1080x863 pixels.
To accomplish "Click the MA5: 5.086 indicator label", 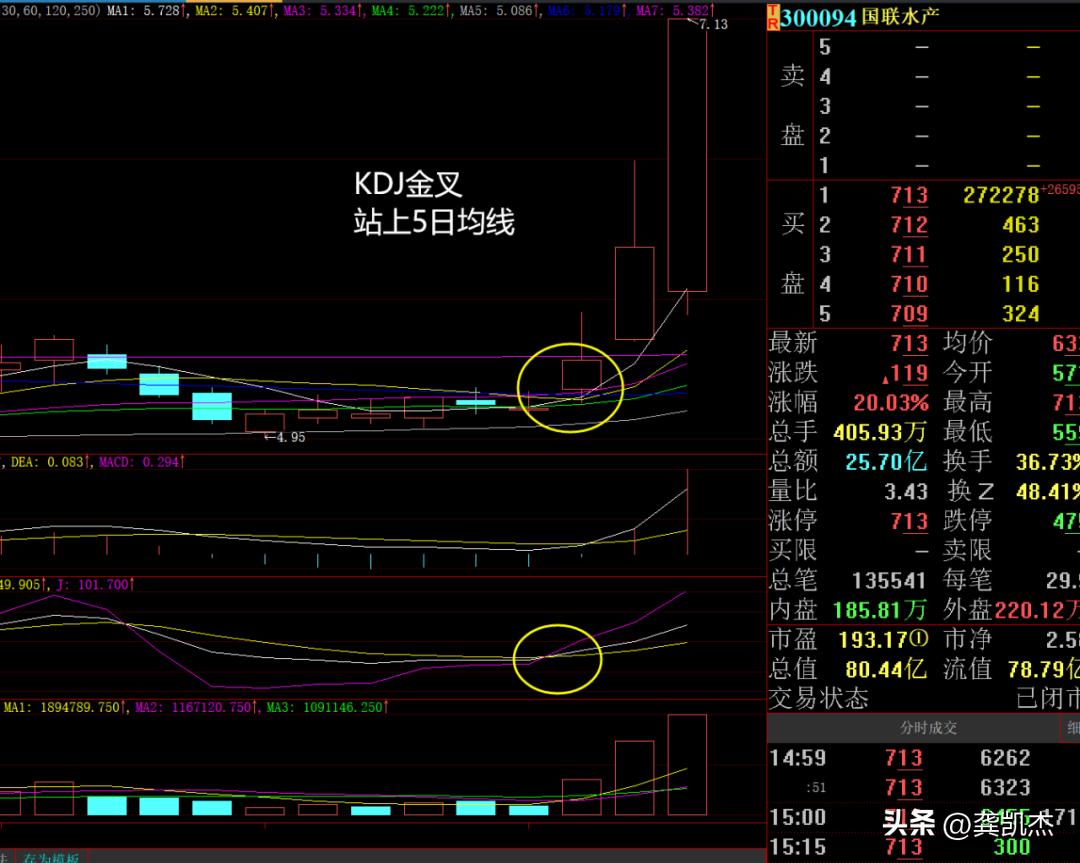I will (498, 11).
